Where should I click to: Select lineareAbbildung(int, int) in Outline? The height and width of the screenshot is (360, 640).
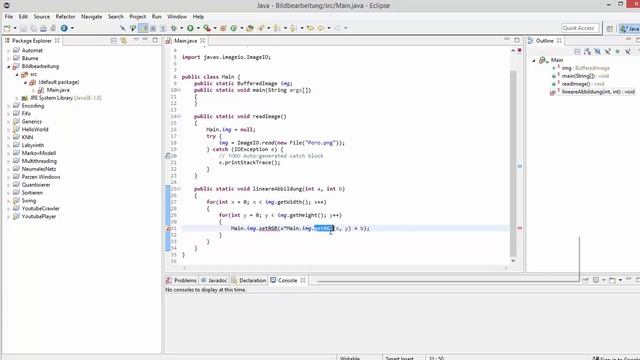(598, 92)
